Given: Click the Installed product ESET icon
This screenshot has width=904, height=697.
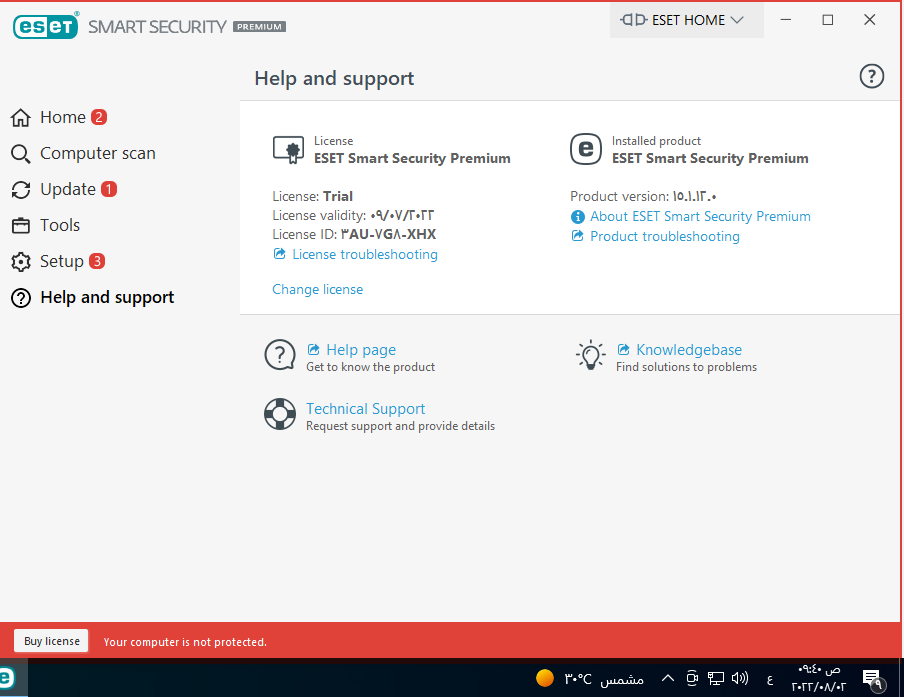Looking at the screenshot, I should point(586,149).
